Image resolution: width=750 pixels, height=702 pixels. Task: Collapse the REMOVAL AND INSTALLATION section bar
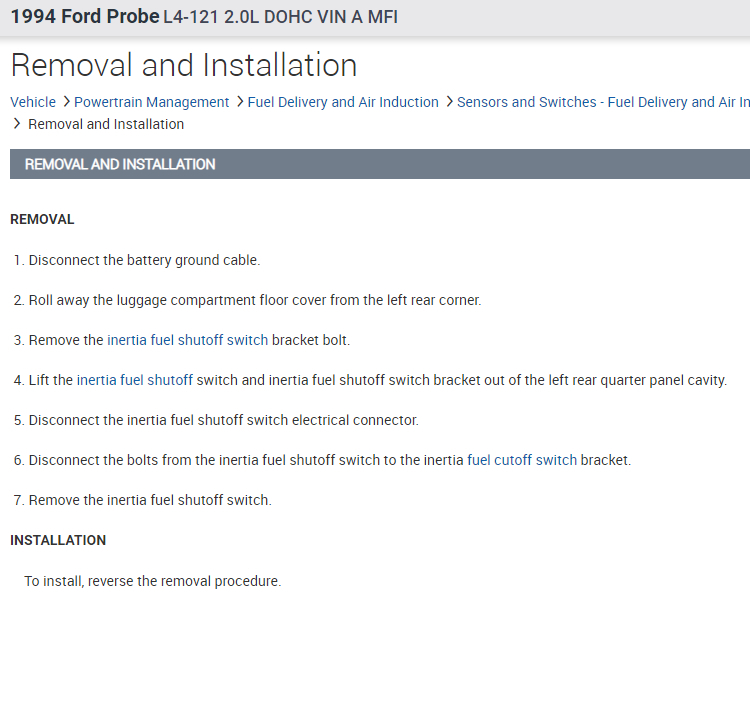[380, 164]
